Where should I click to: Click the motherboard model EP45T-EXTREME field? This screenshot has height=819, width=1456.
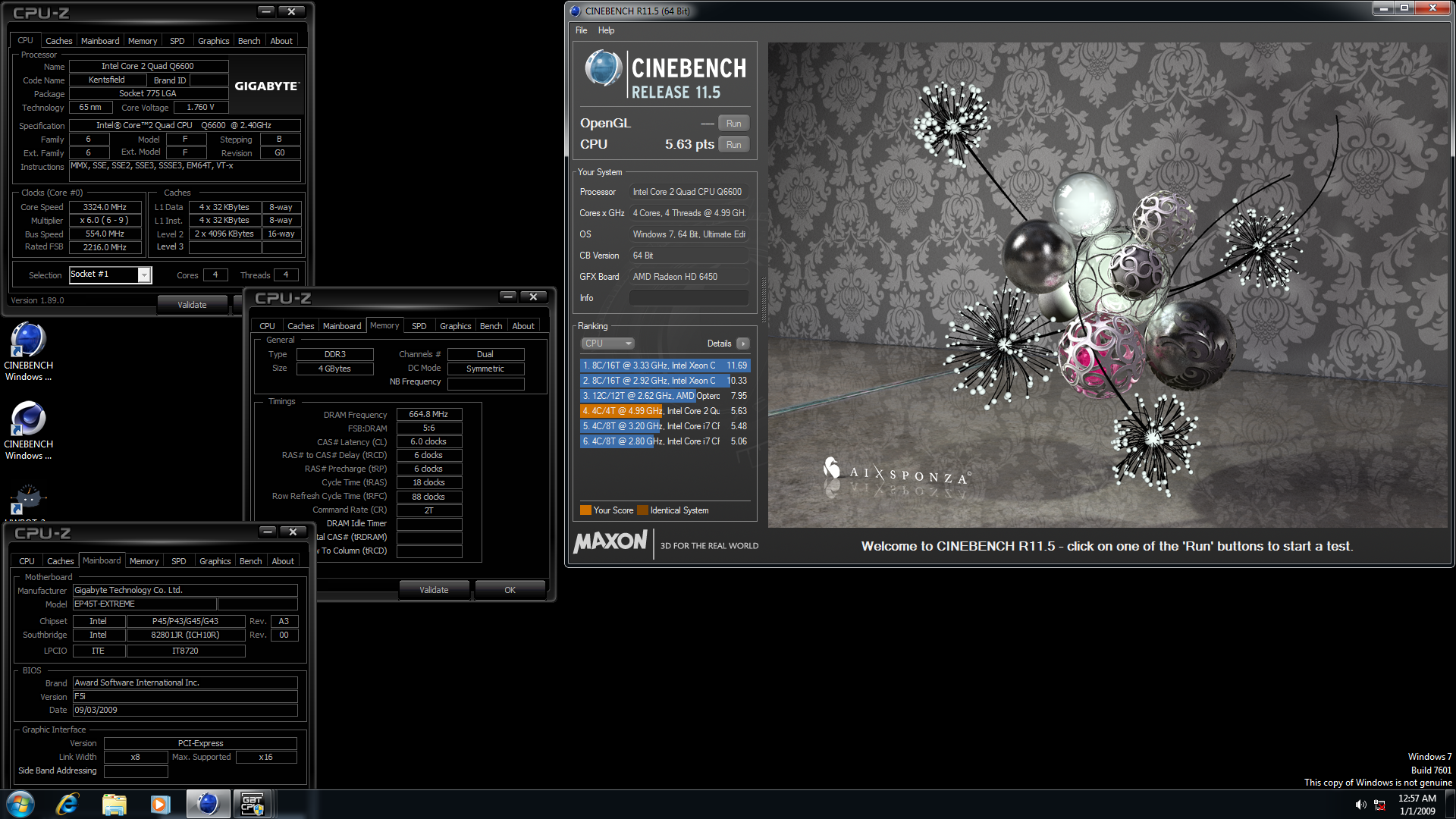144,604
